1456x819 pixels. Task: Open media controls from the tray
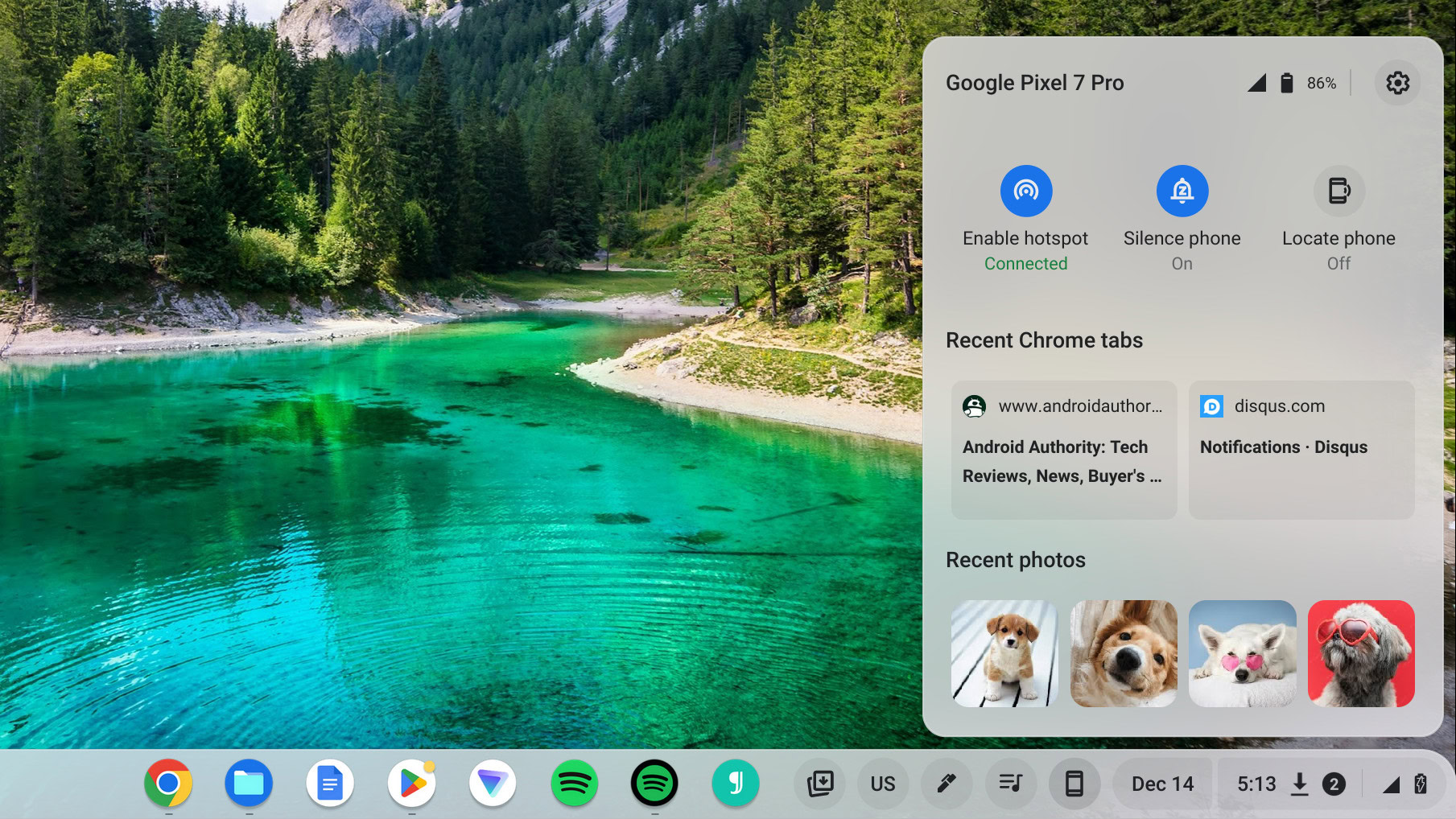pos(1011,783)
